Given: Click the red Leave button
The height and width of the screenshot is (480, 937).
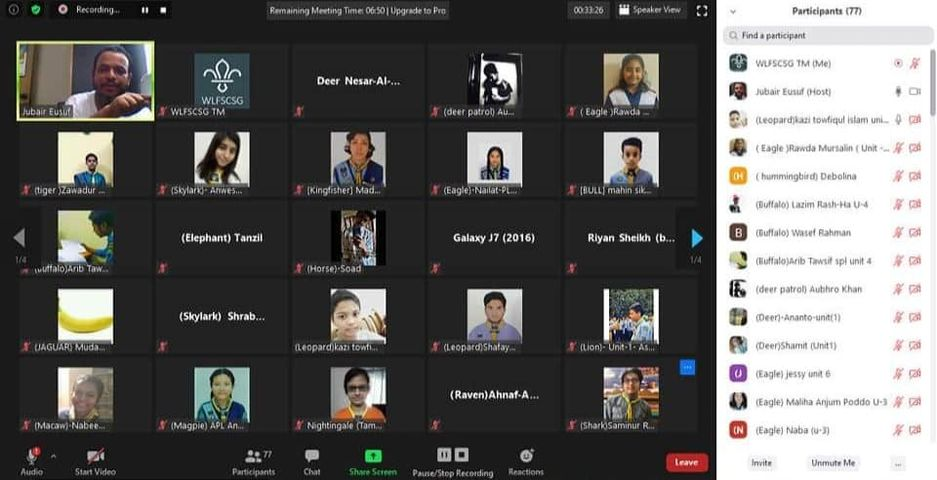Looking at the screenshot, I should pos(686,462).
